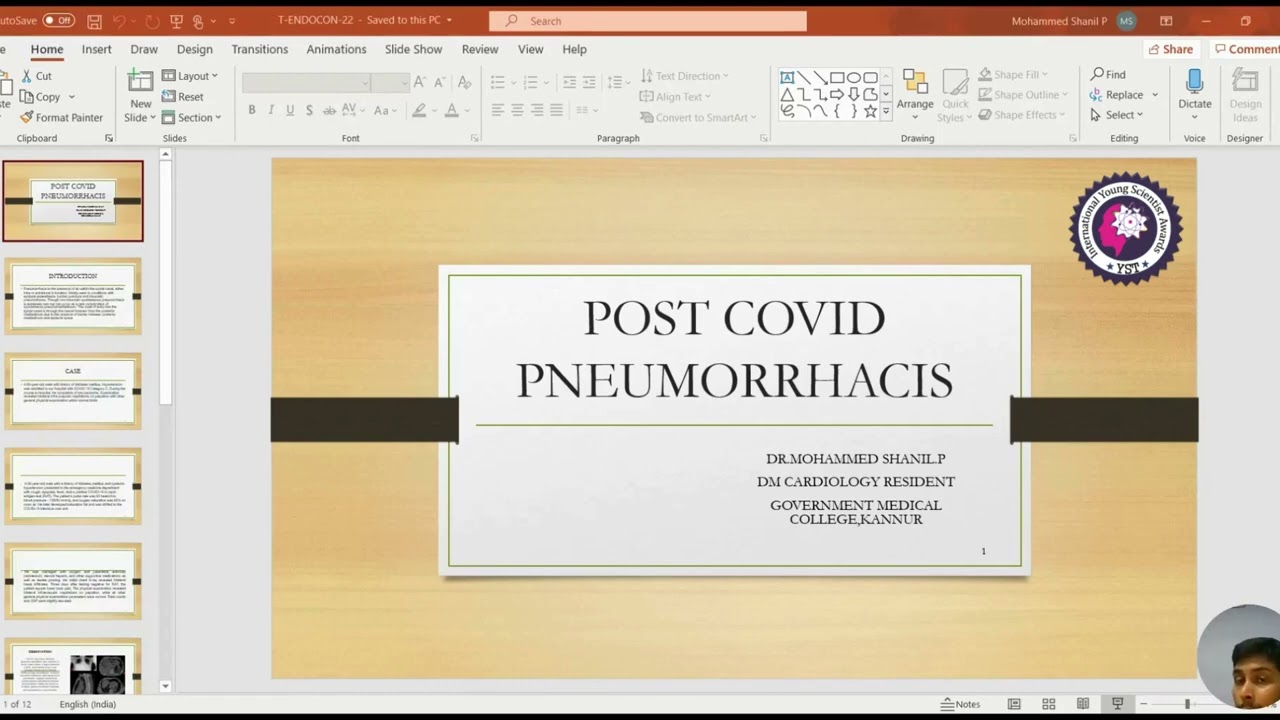Image resolution: width=1280 pixels, height=720 pixels.
Task: Click the Format Painter tool
Action: click(x=61, y=117)
